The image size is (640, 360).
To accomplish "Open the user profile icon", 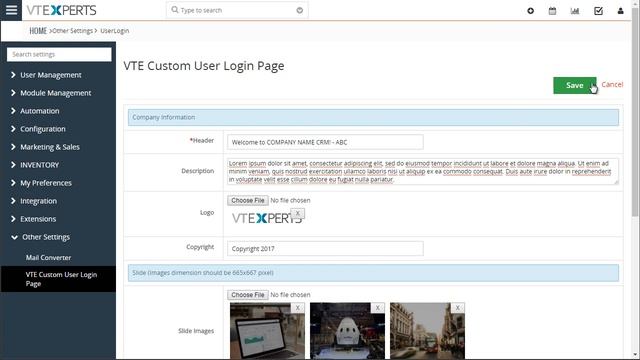I will pyautogui.click(x=620, y=11).
